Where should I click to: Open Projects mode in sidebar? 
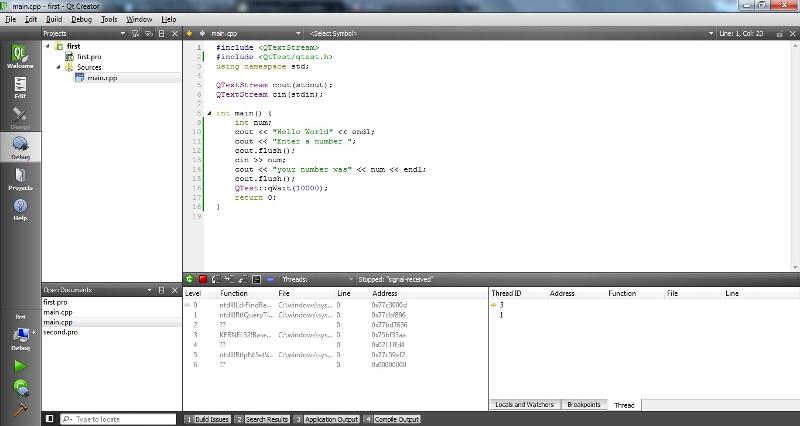[20, 179]
